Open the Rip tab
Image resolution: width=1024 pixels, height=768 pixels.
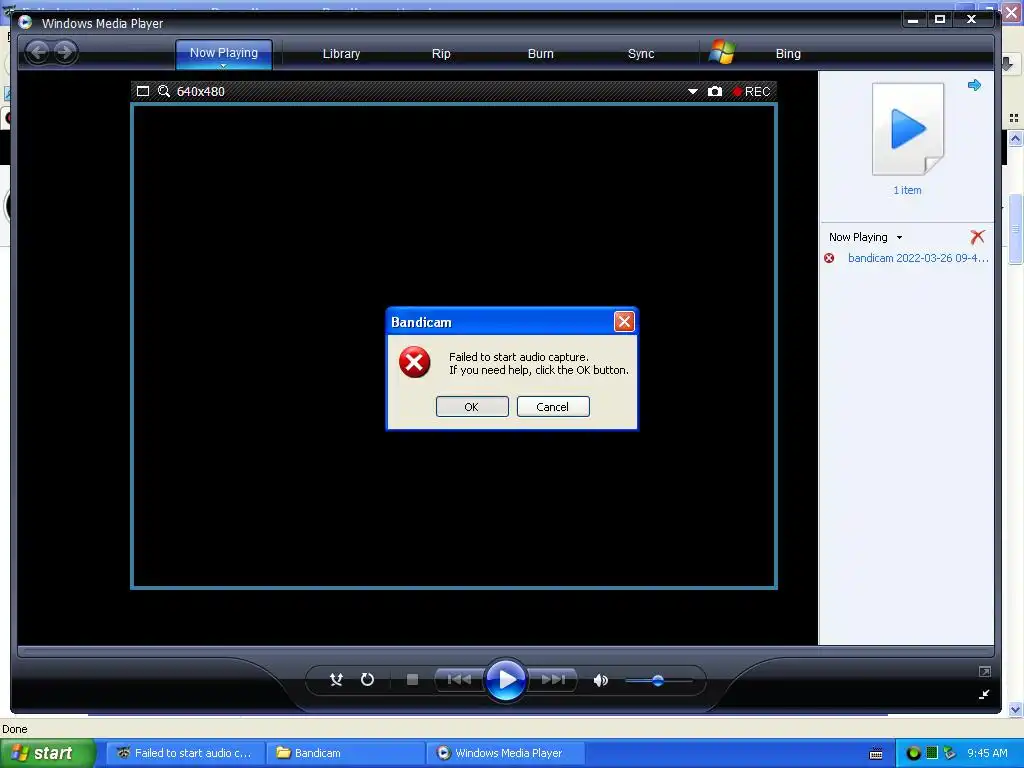441,54
